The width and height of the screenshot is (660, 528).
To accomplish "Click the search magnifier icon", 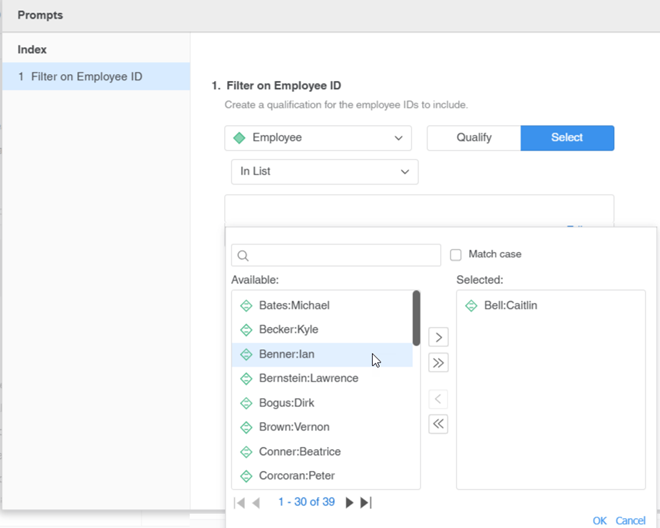I will 243,256.
